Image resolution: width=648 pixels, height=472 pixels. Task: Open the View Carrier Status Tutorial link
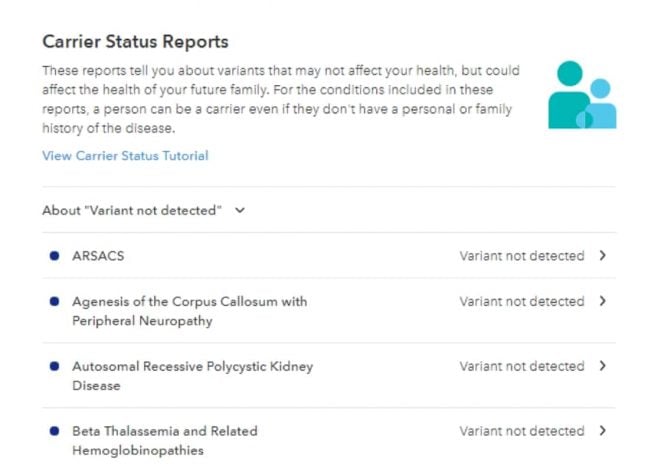[x=125, y=155]
